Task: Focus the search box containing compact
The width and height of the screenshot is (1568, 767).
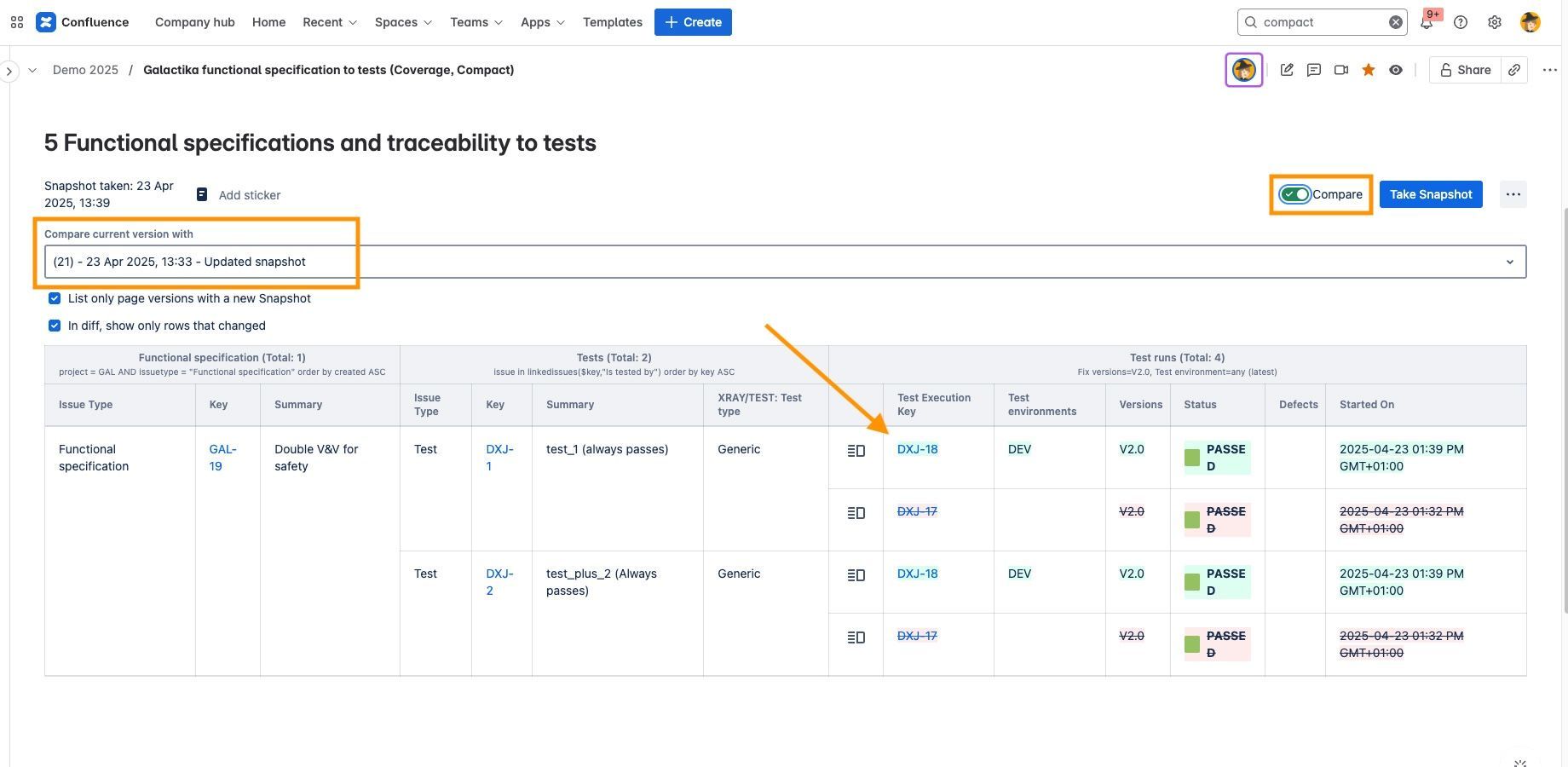Action: 1321,22
